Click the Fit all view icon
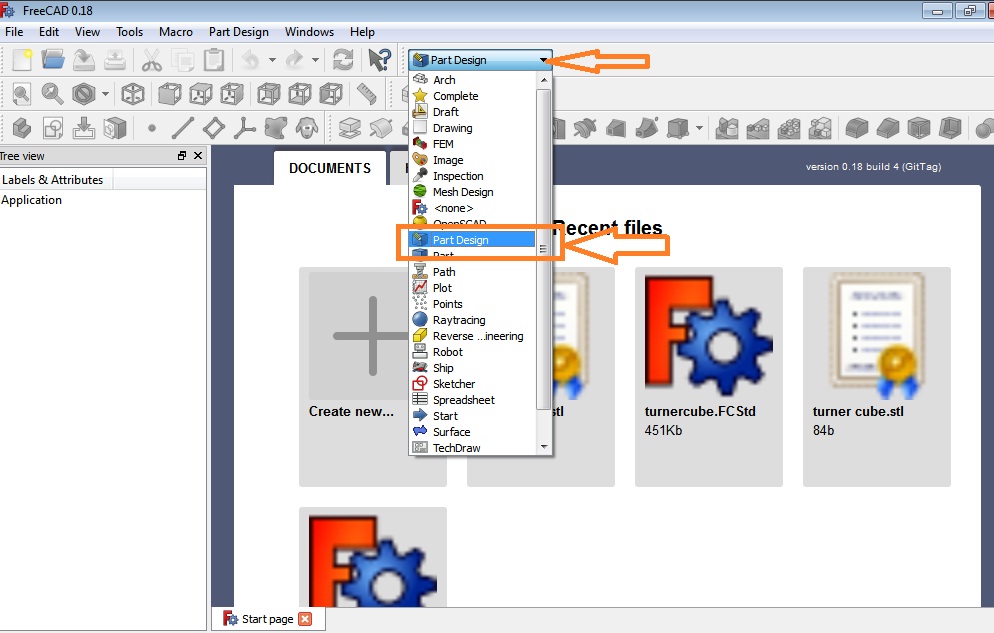This screenshot has width=994, height=633. coord(22,94)
